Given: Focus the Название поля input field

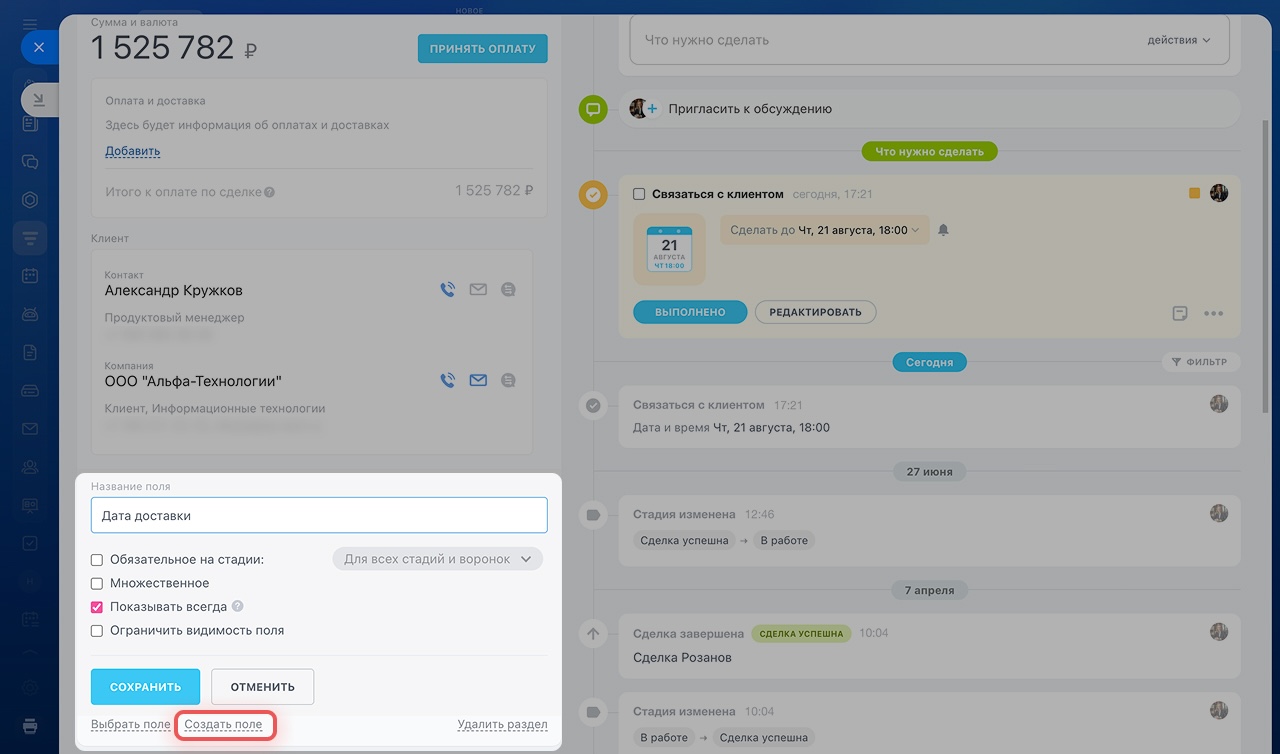Looking at the screenshot, I should tap(319, 515).
